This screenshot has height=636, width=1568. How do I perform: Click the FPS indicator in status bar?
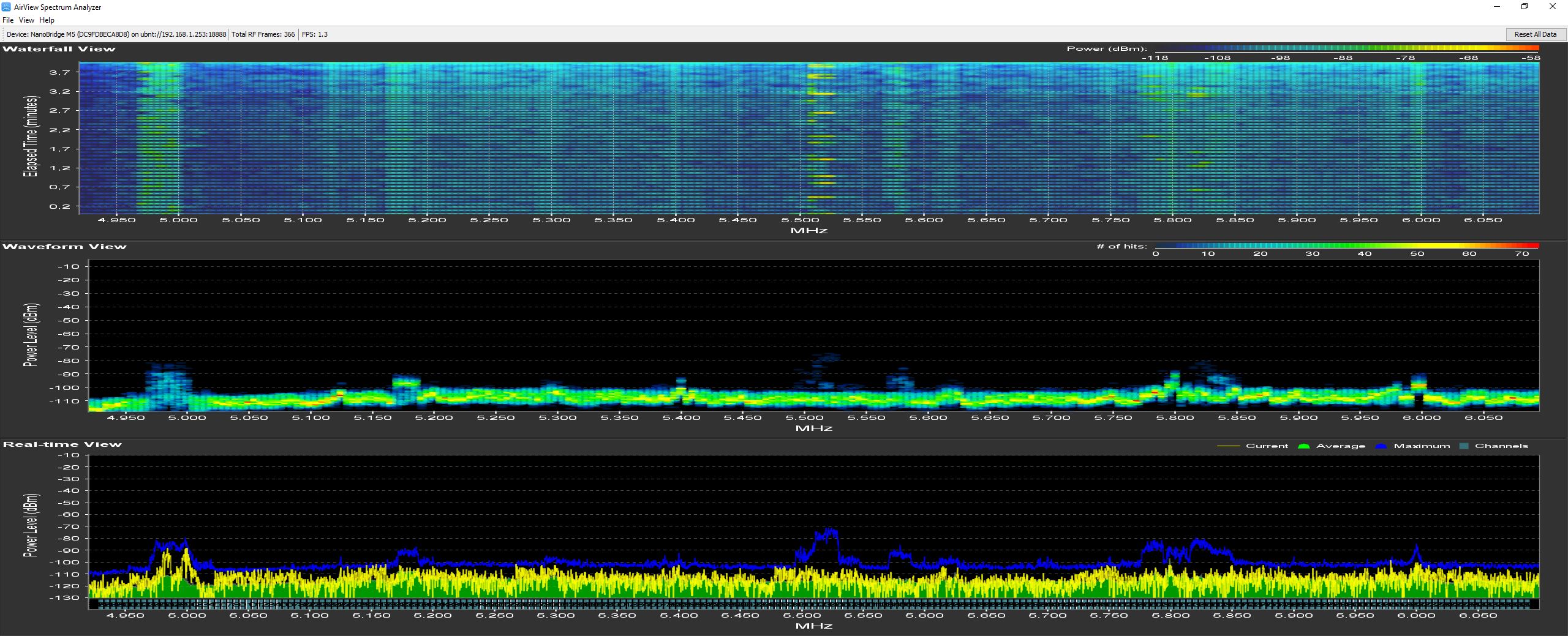coord(315,34)
